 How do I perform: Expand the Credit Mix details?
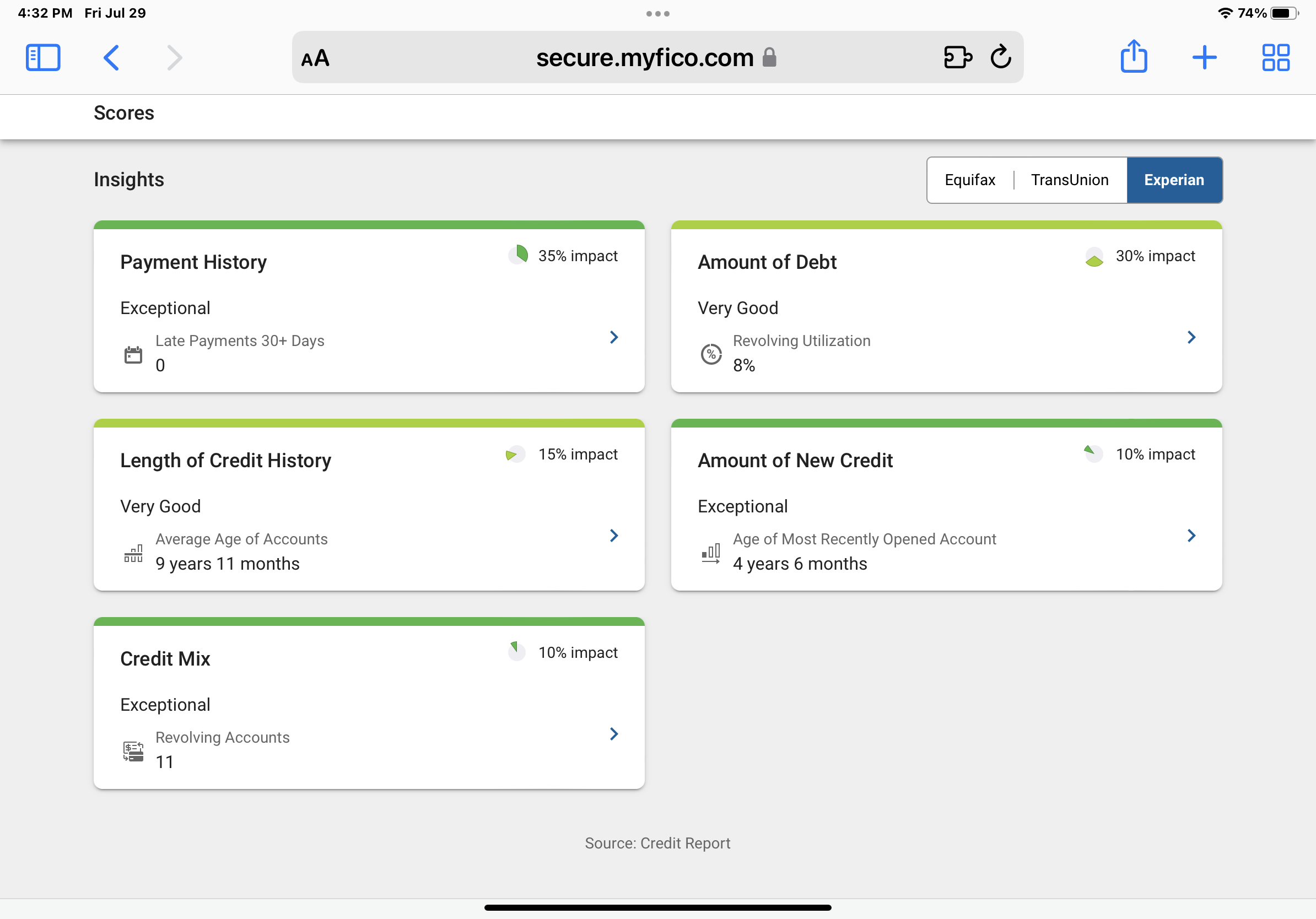pyautogui.click(x=614, y=734)
